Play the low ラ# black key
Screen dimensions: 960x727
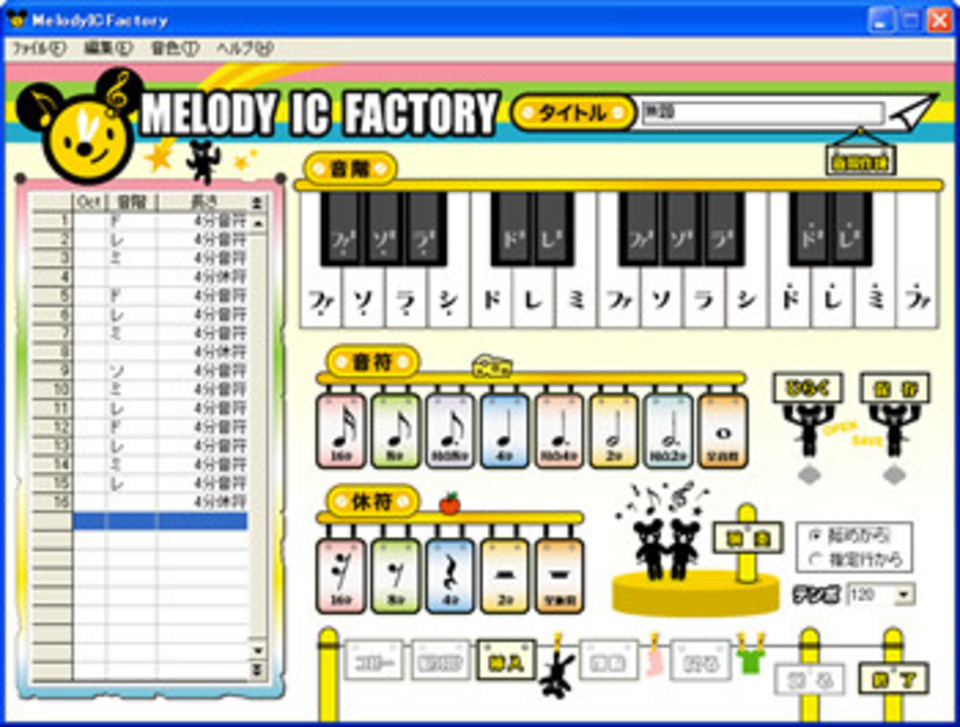426,228
